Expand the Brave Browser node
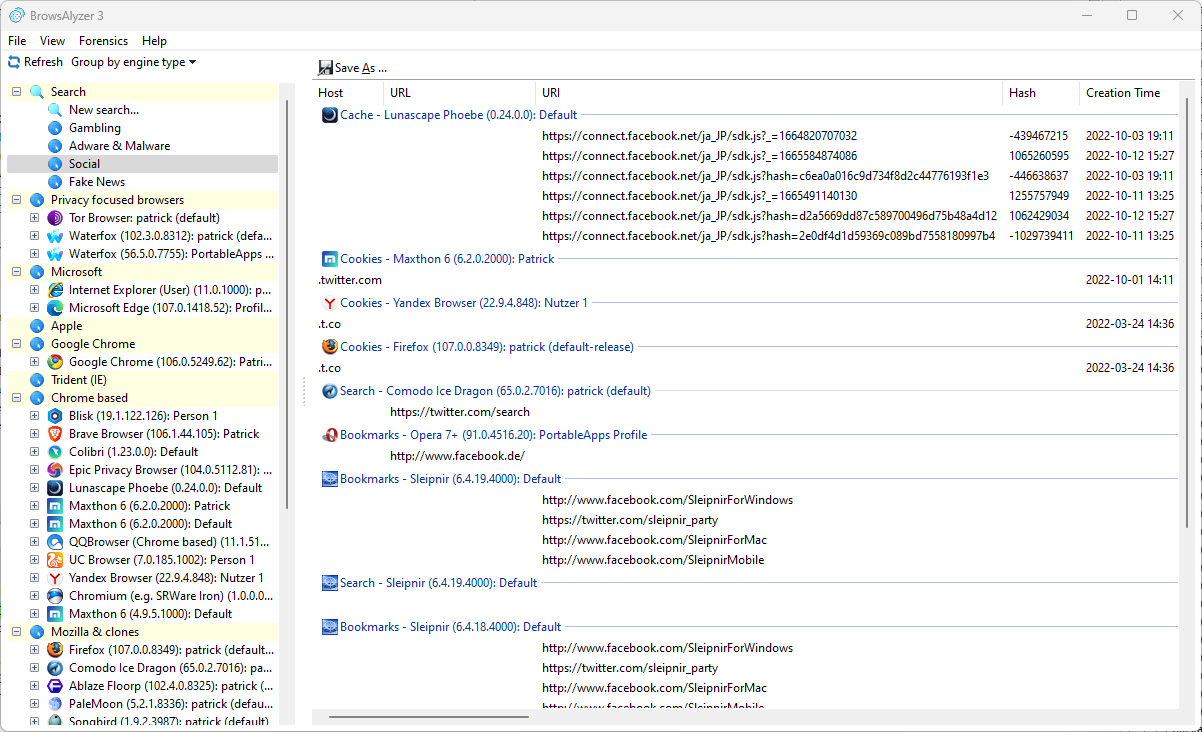 coord(34,434)
